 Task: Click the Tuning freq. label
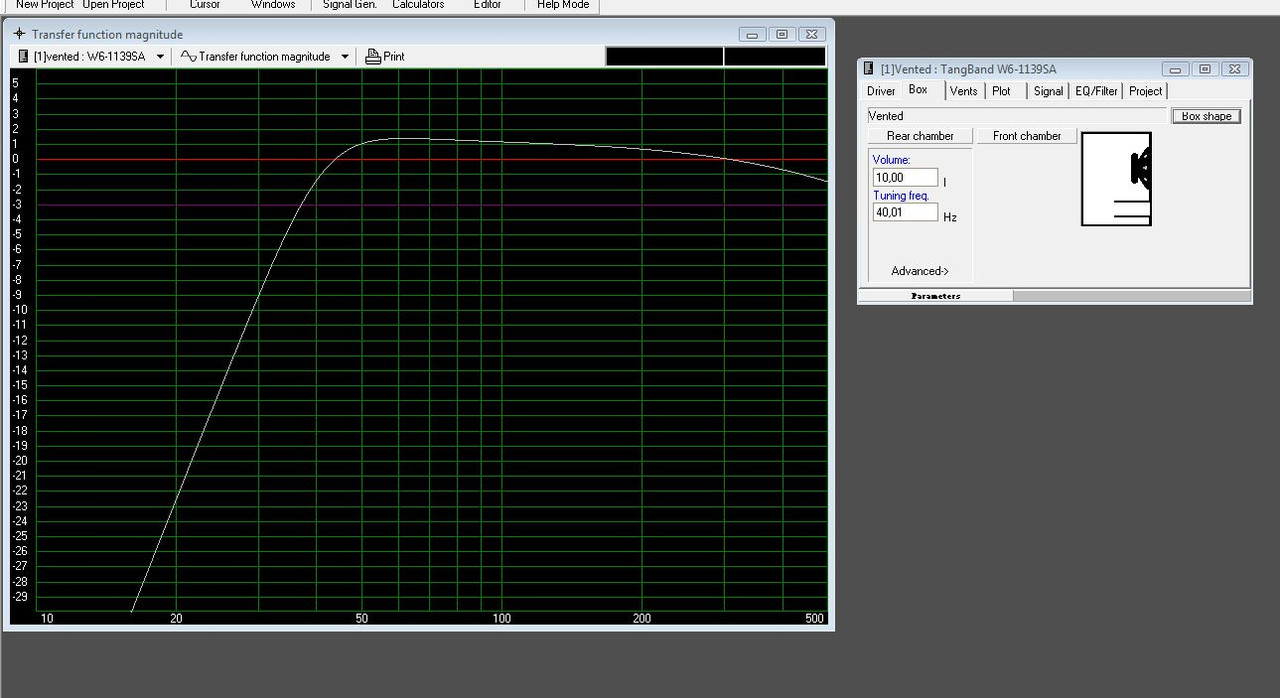pyautogui.click(x=901, y=196)
